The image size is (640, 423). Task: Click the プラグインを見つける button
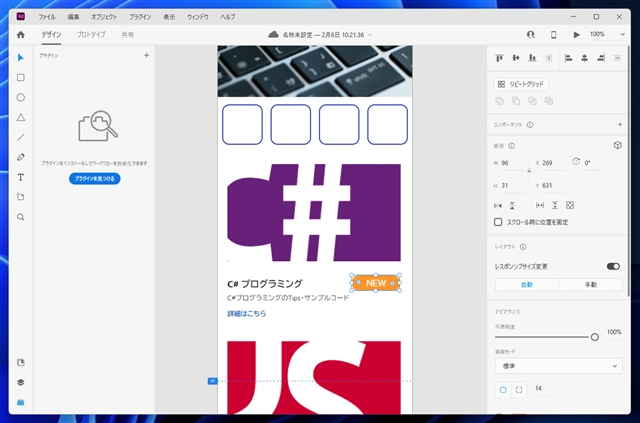point(95,179)
